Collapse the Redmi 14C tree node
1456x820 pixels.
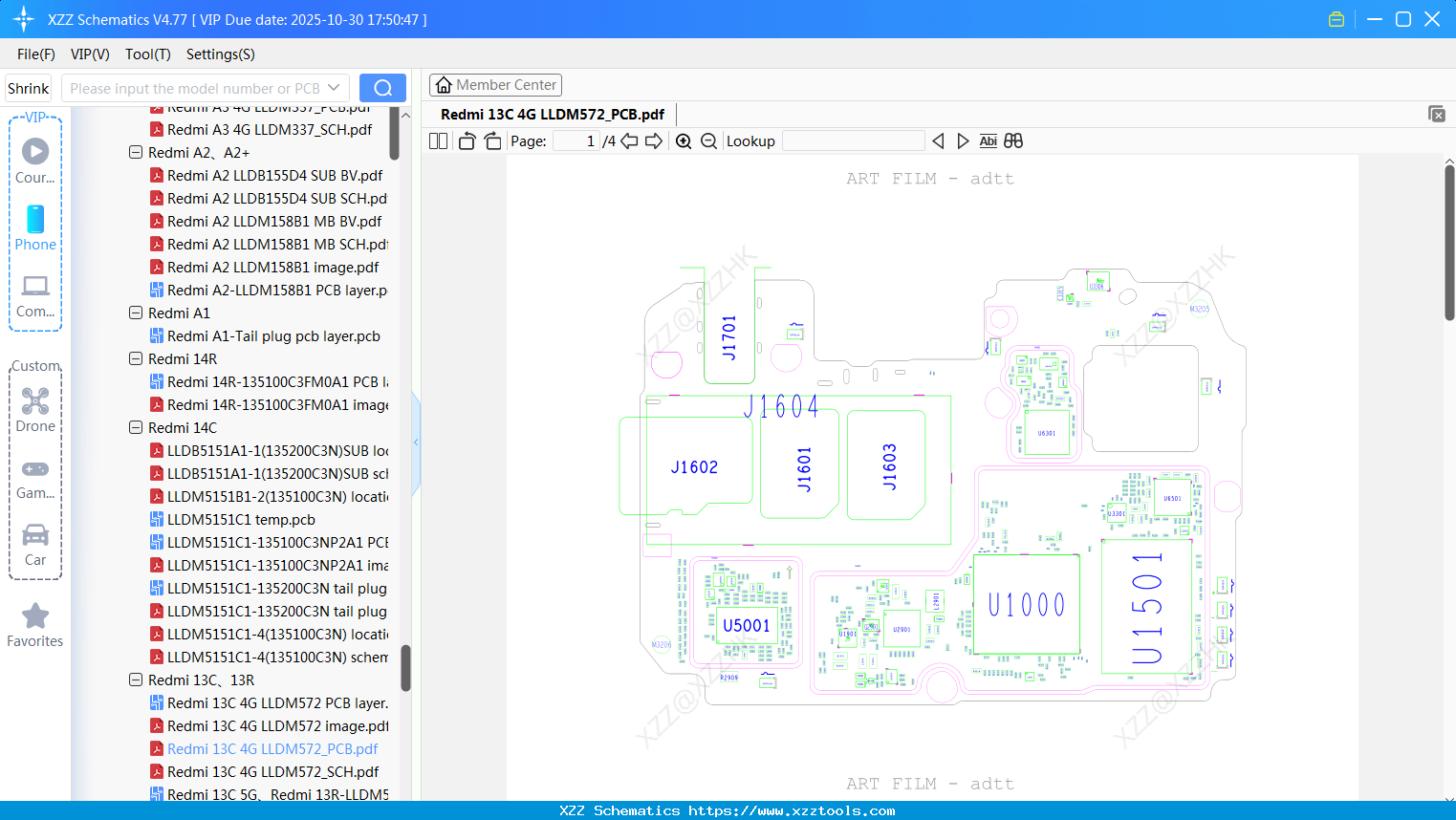(x=135, y=427)
